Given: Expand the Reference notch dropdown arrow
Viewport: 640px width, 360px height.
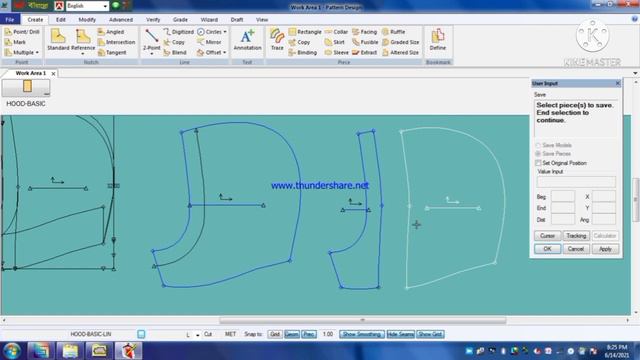Looking at the screenshot, I should click(x=83, y=53).
